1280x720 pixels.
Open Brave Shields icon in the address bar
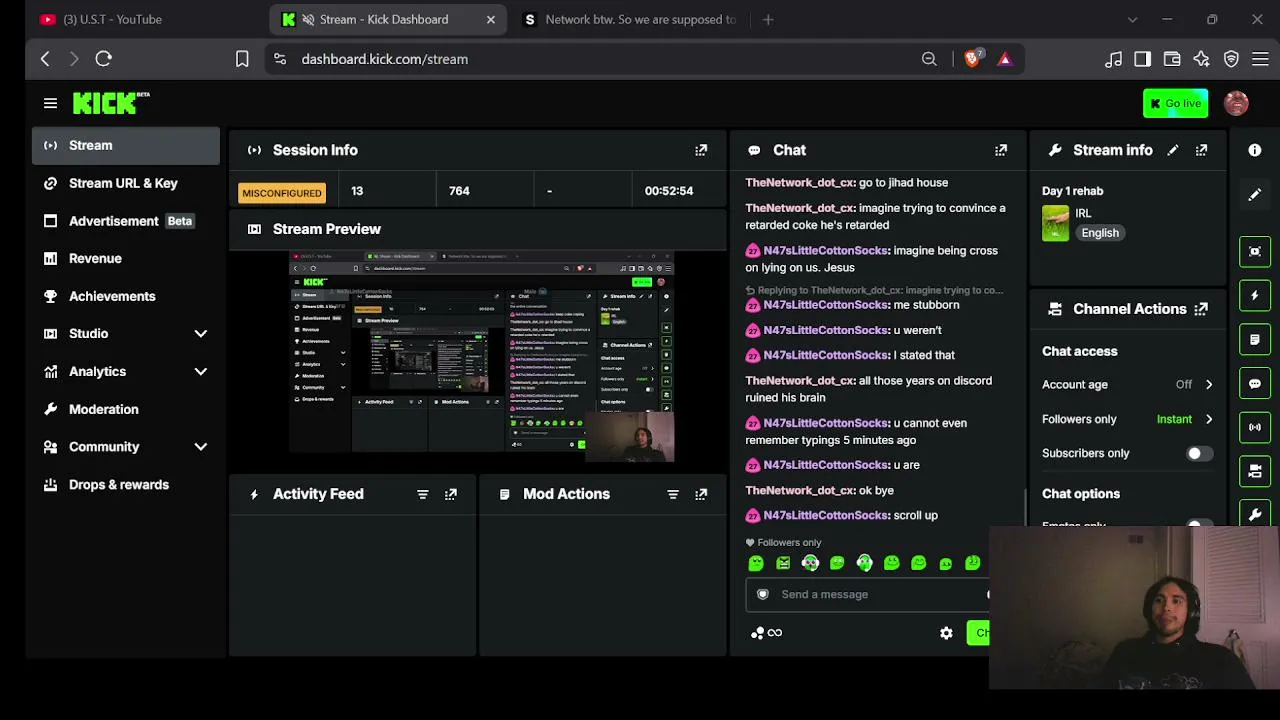click(972, 59)
